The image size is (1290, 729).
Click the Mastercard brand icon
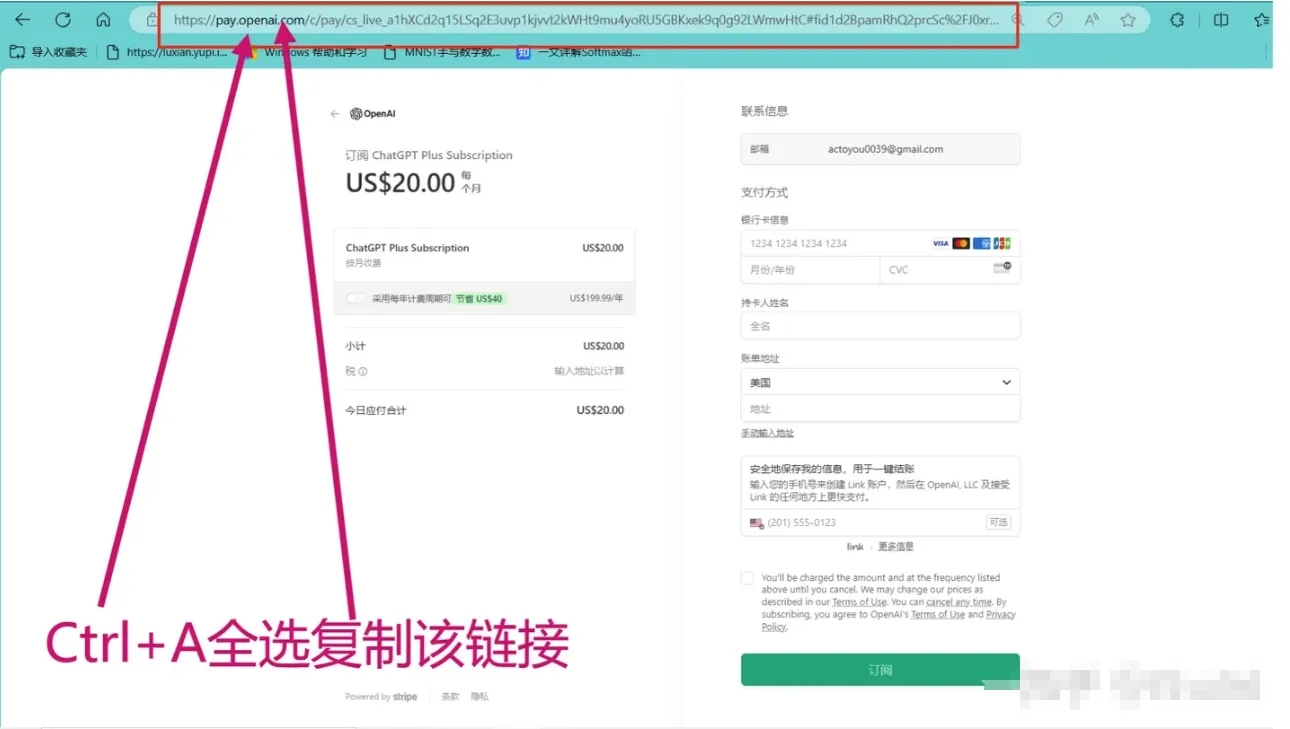pos(961,243)
